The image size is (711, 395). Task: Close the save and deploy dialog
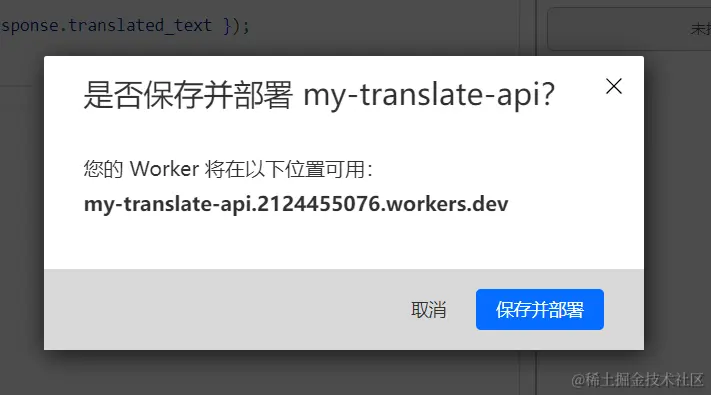[614, 86]
